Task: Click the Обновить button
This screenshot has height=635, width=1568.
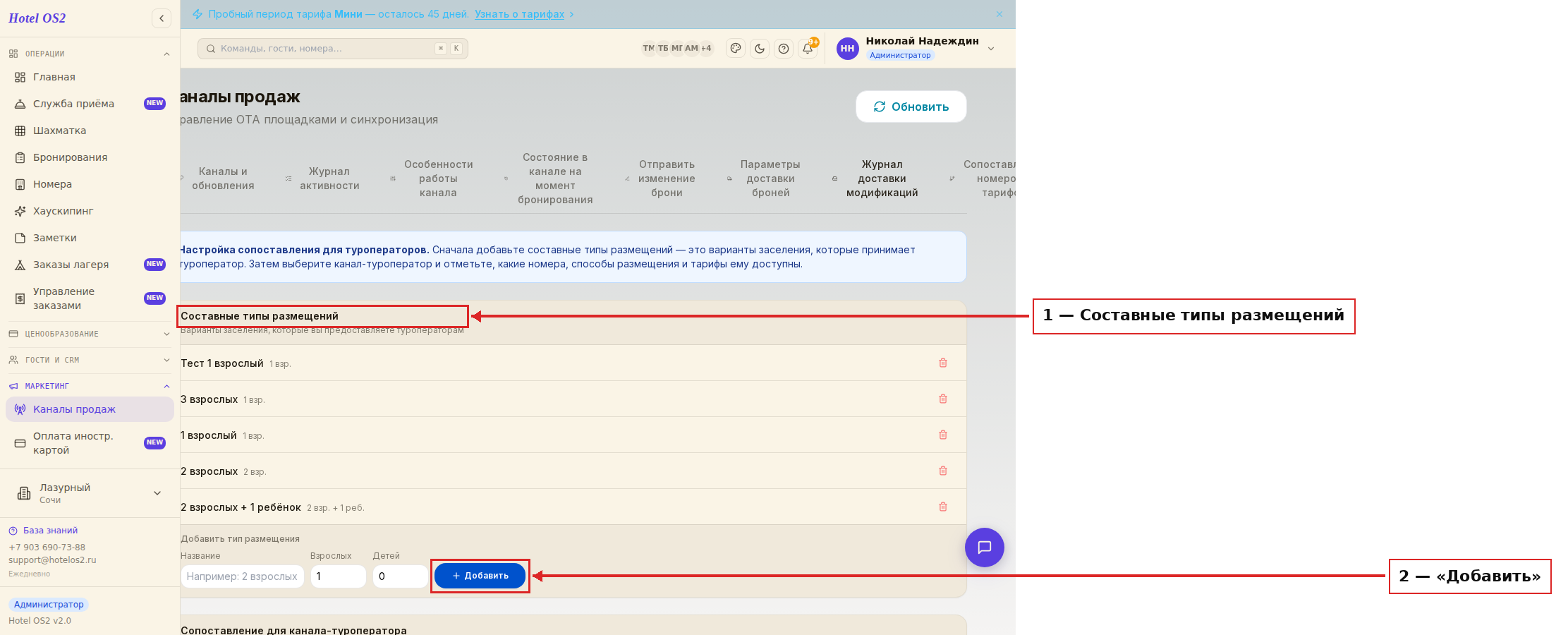Action: (x=911, y=107)
